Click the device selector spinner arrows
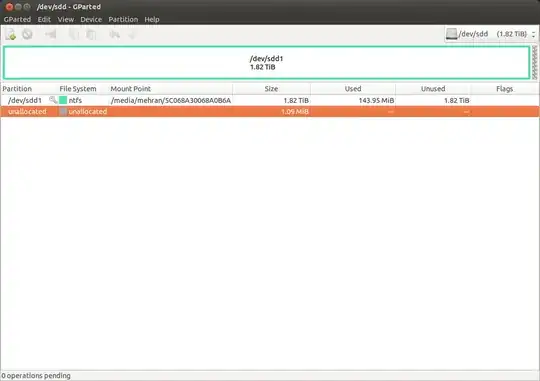The width and height of the screenshot is (540, 381). (x=533, y=34)
